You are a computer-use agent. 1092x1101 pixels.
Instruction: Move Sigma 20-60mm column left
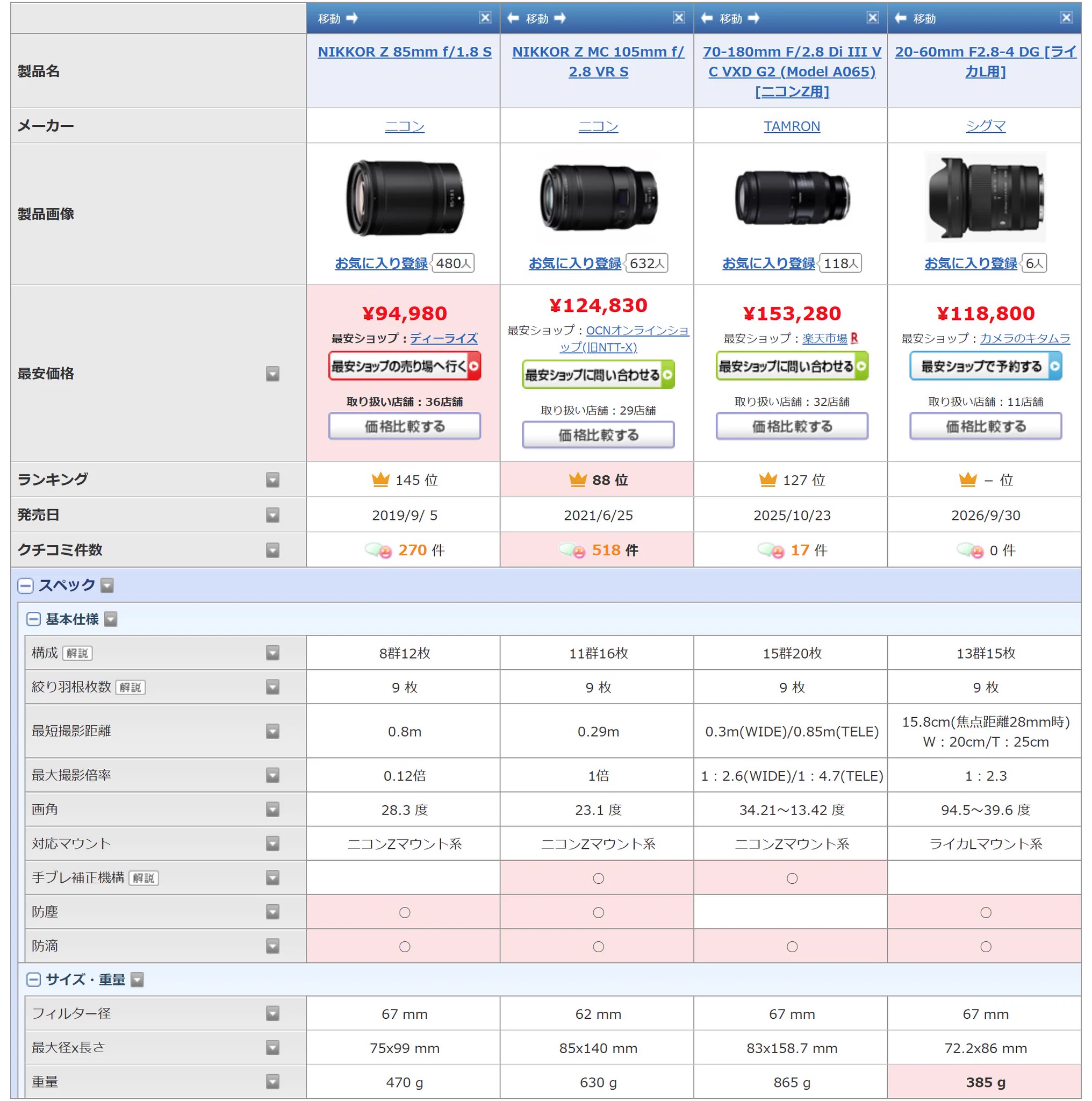[x=901, y=18]
